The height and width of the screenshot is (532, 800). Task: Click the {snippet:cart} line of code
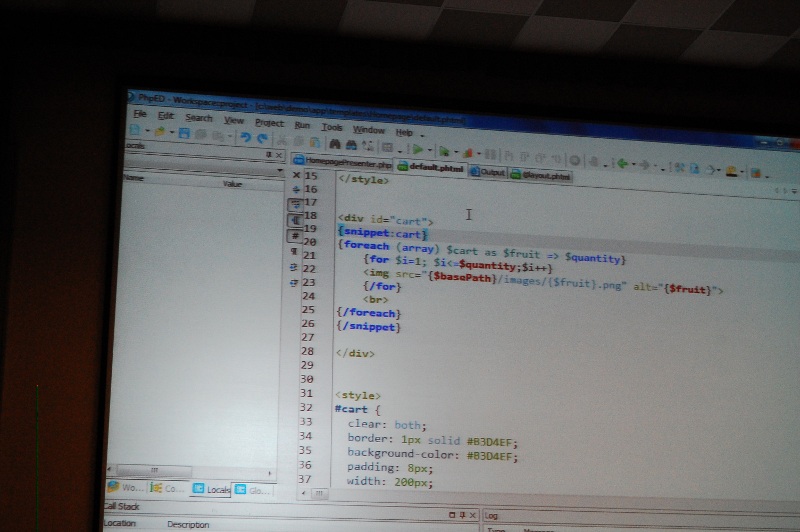383,233
